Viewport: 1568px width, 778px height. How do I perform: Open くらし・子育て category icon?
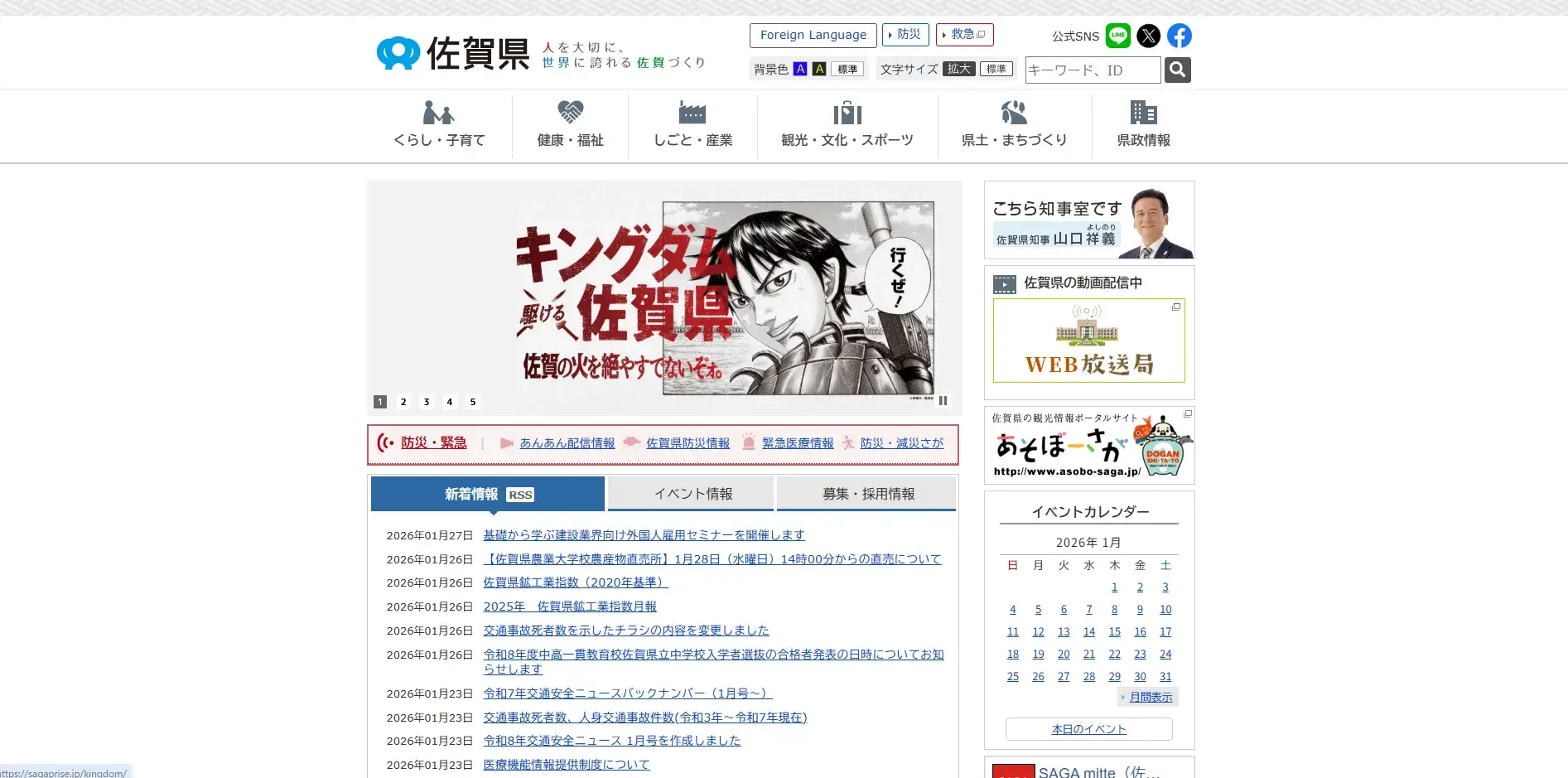pos(439,113)
